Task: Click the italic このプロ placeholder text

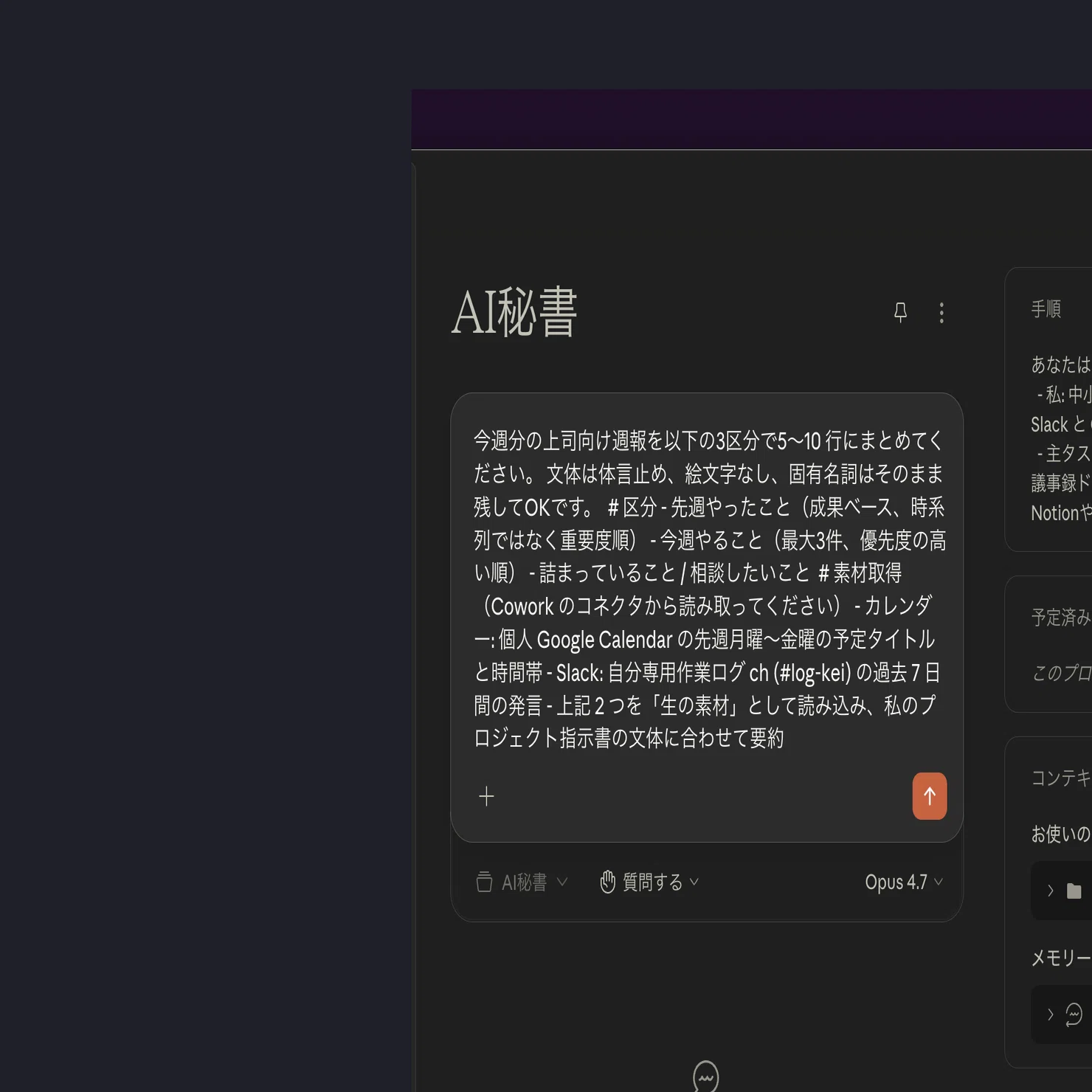Action: [x=1061, y=673]
